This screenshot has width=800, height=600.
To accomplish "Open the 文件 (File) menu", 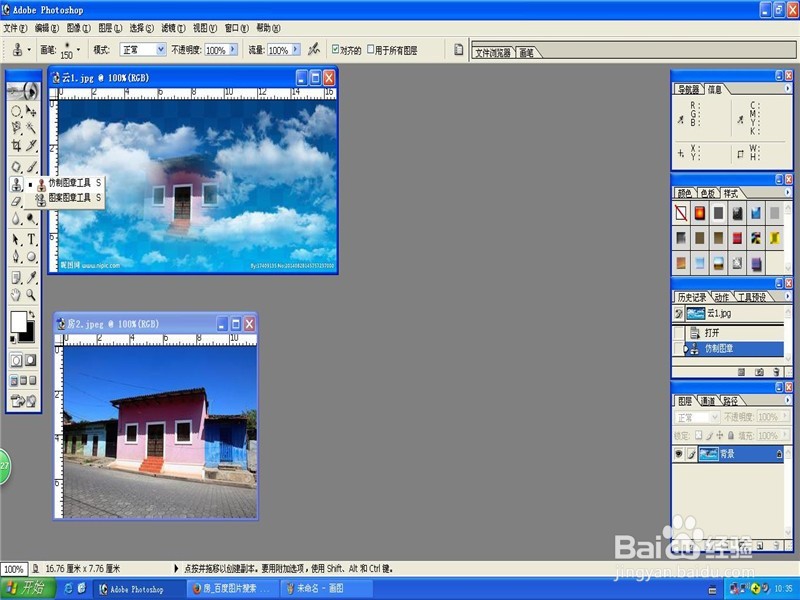I will point(15,28).
